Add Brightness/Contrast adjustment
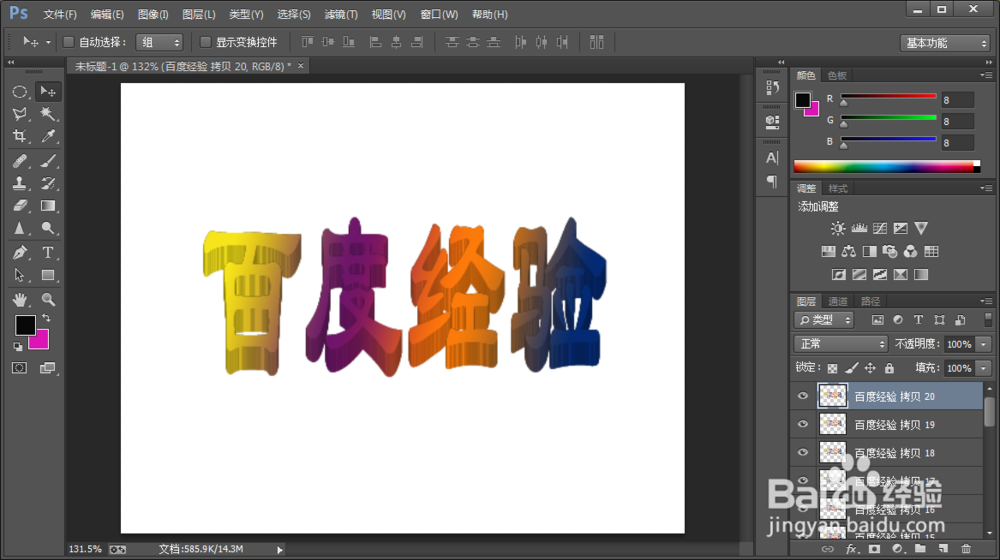Image resolution: width=1000 pixels, height=560 pixels. pos(838,228)
